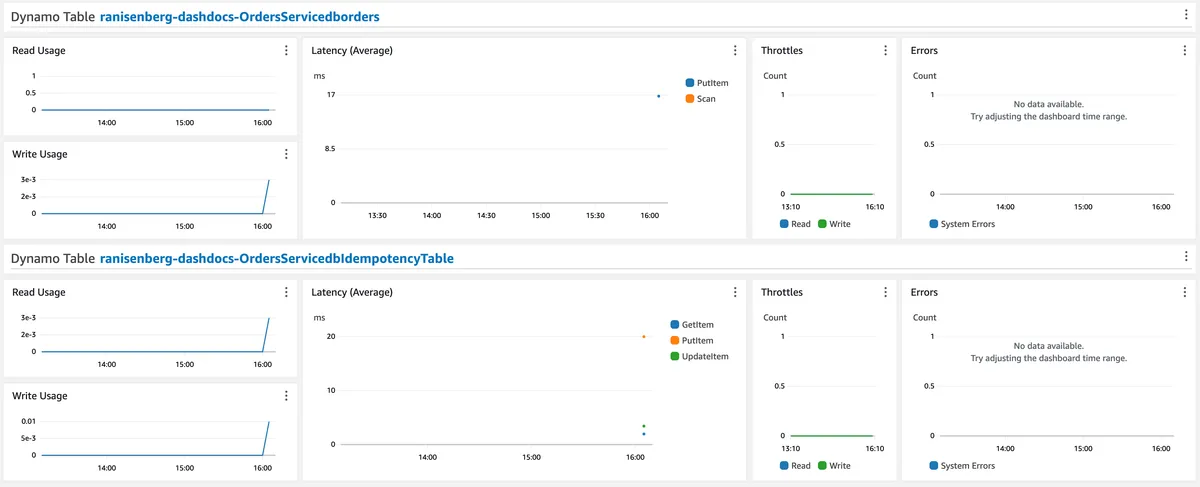Open Throttles widget menu for IdempotencyTable
The height and width of the screenshot is (487, 1200).
(x=885, y=292)
